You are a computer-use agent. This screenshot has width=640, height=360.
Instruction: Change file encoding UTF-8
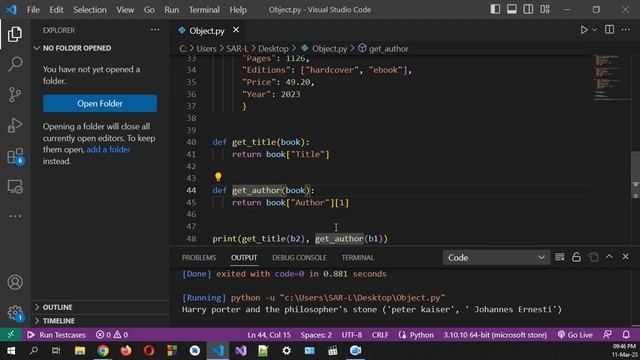352,335
